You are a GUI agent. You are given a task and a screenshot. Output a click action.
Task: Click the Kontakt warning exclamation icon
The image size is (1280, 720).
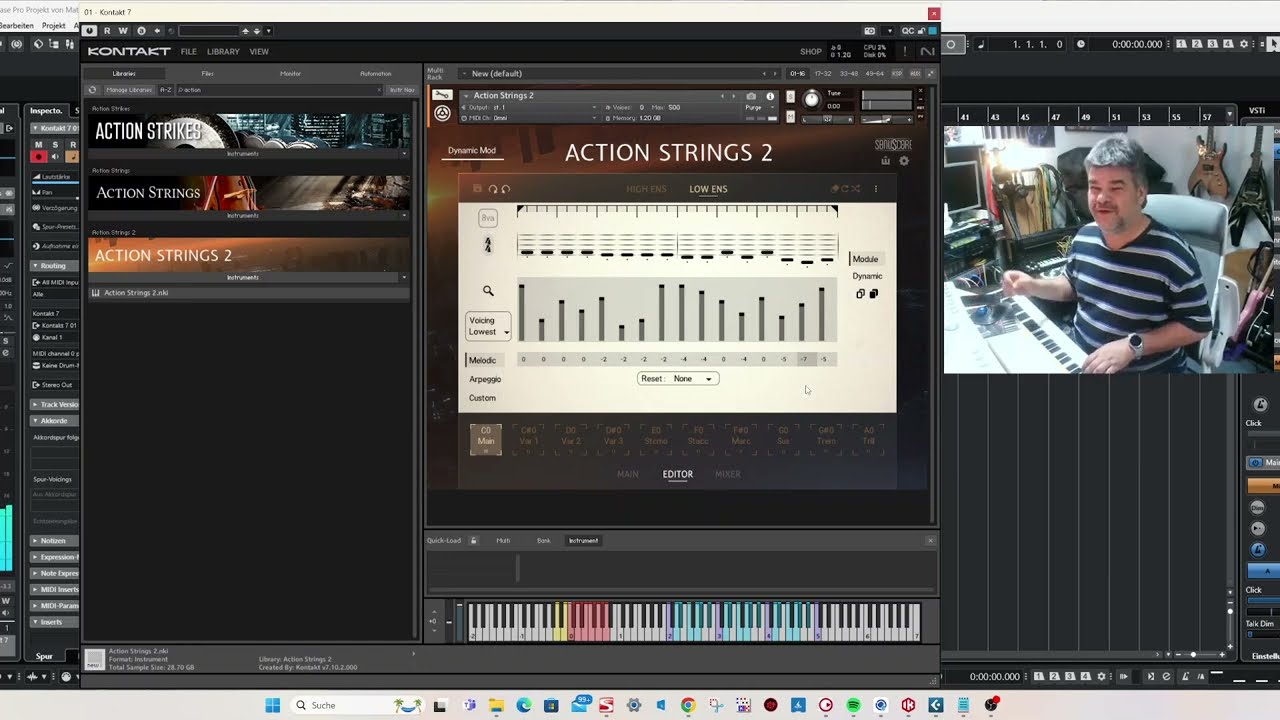905,51
